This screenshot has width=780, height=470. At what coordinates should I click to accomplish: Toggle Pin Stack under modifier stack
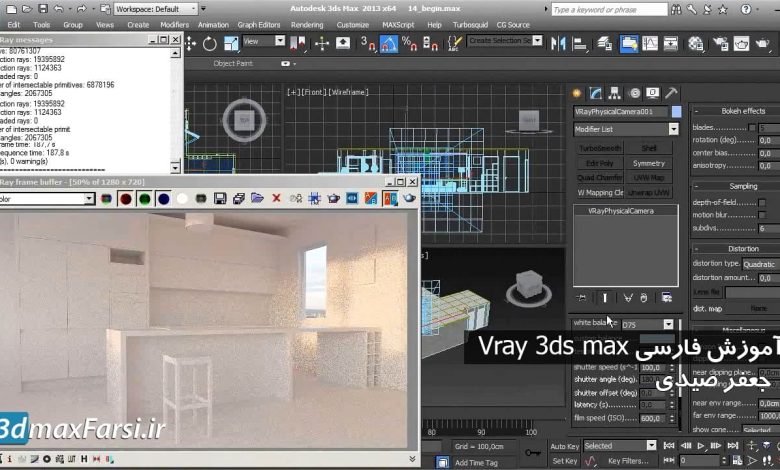point(581,298)
